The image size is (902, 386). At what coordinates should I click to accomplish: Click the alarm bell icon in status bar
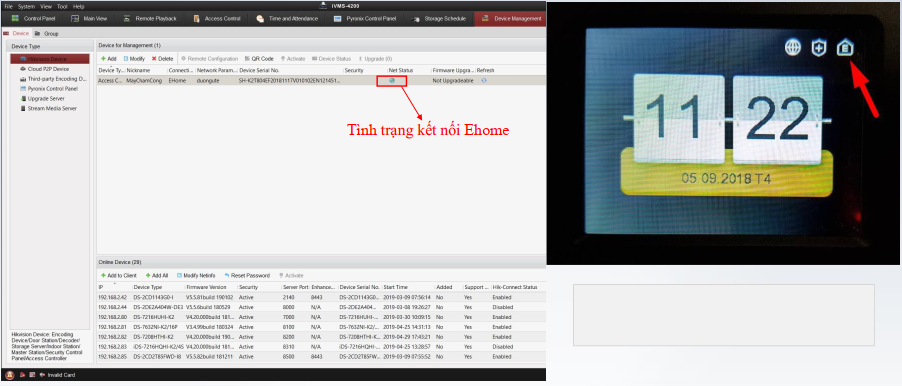9,375
